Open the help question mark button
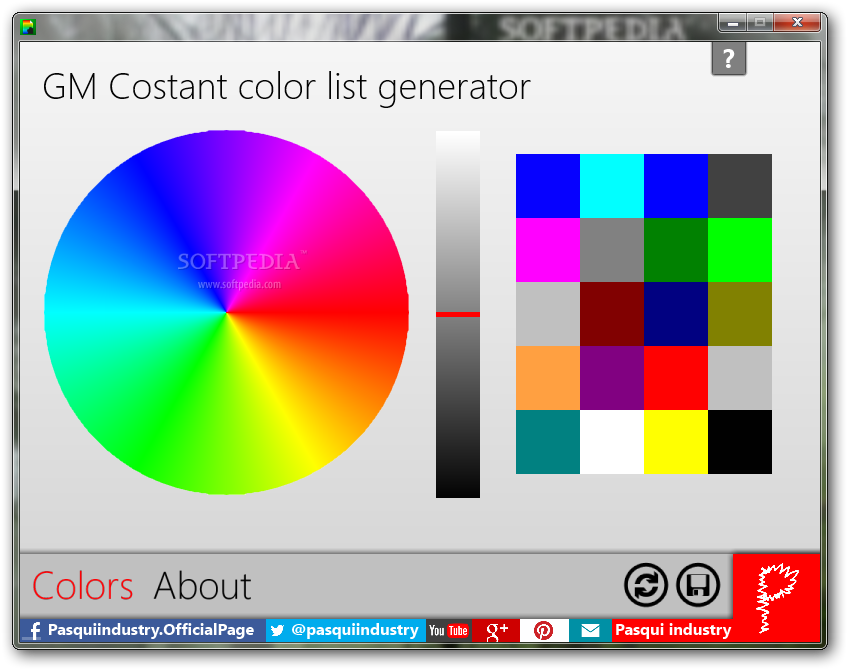The height and width of the screenshot is (670, 848). click(x=728, y=58)
